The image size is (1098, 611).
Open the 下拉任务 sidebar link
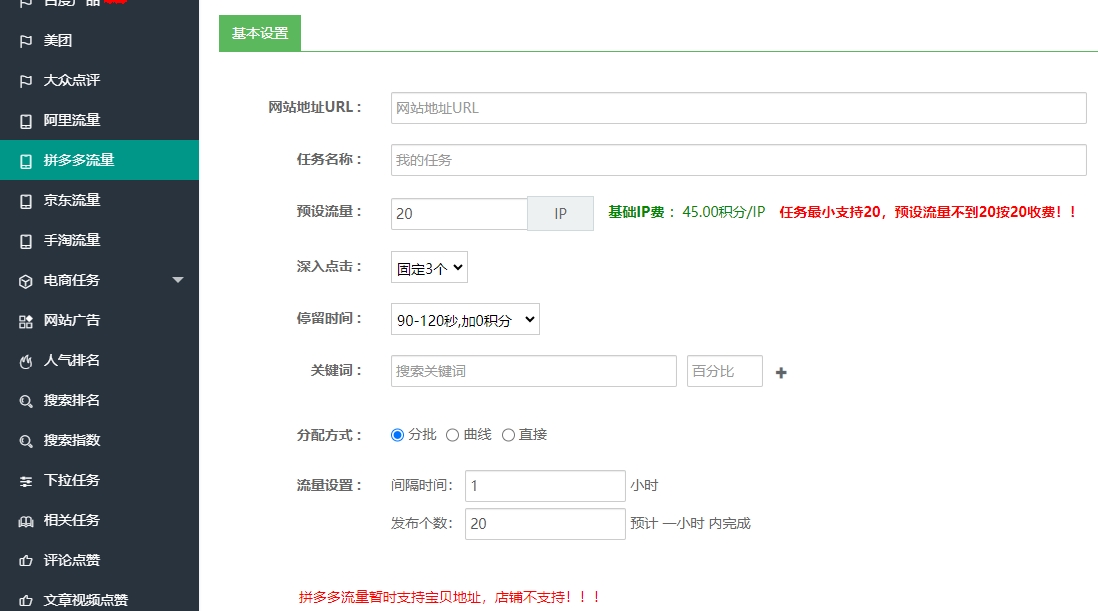(72, 481)
